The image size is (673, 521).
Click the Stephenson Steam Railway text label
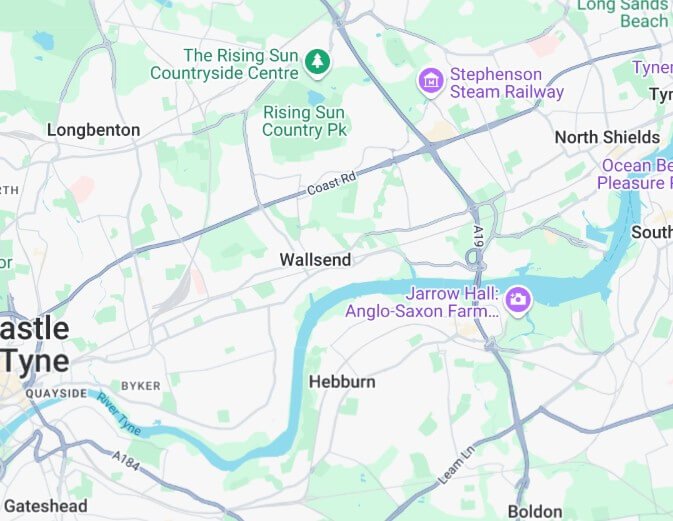click(506, 83)
